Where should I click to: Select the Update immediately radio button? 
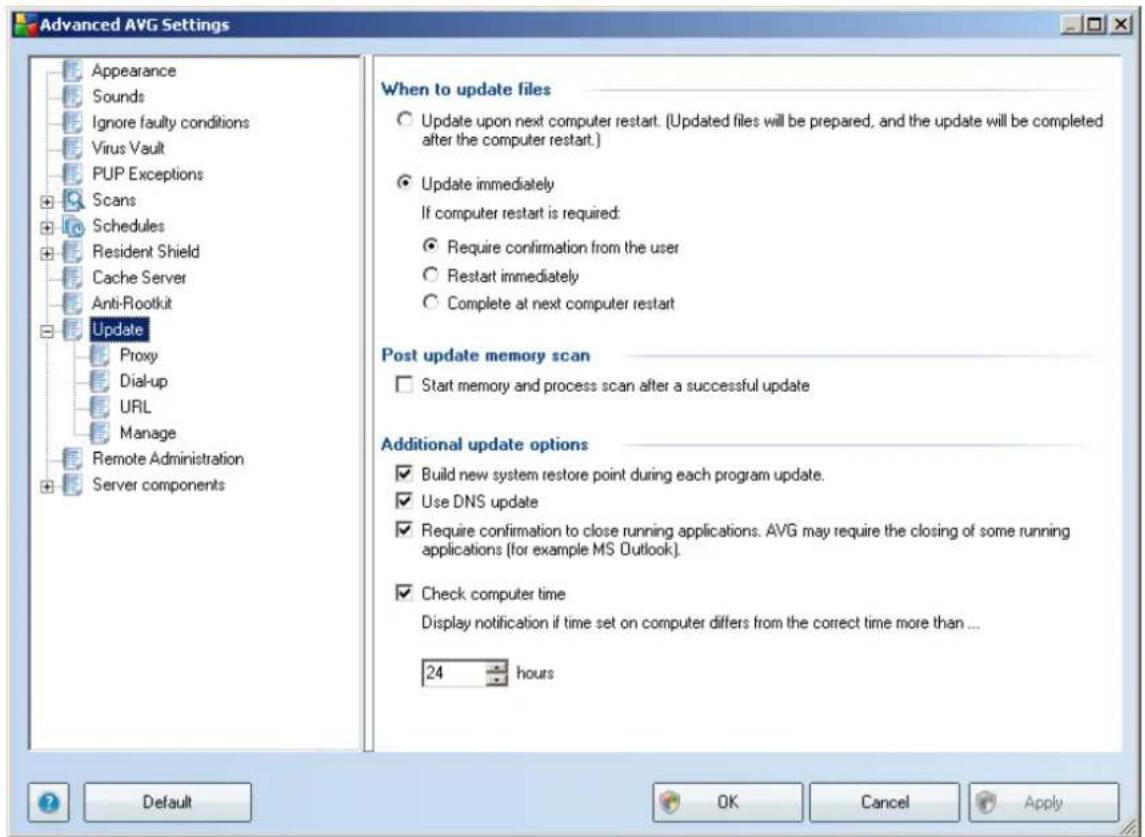tap(404, 183)
